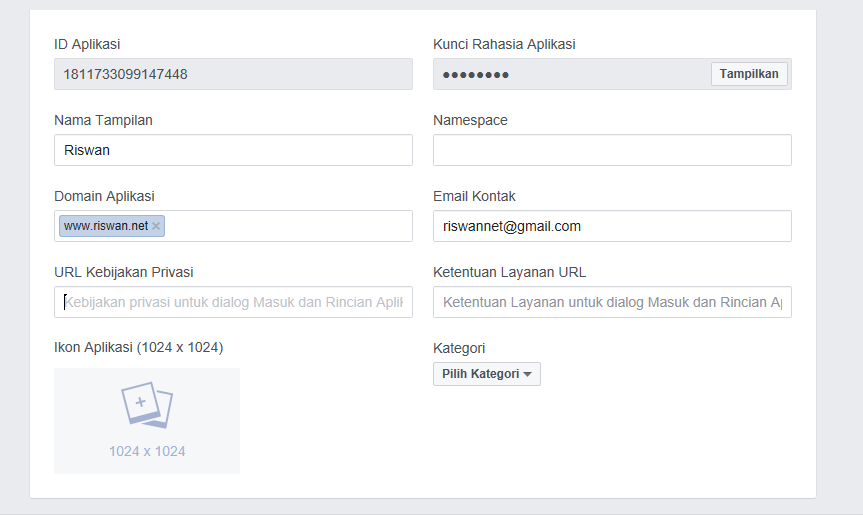Click the Kategori label
Viewport: 863px width, 515px height.
coord(459,348)
